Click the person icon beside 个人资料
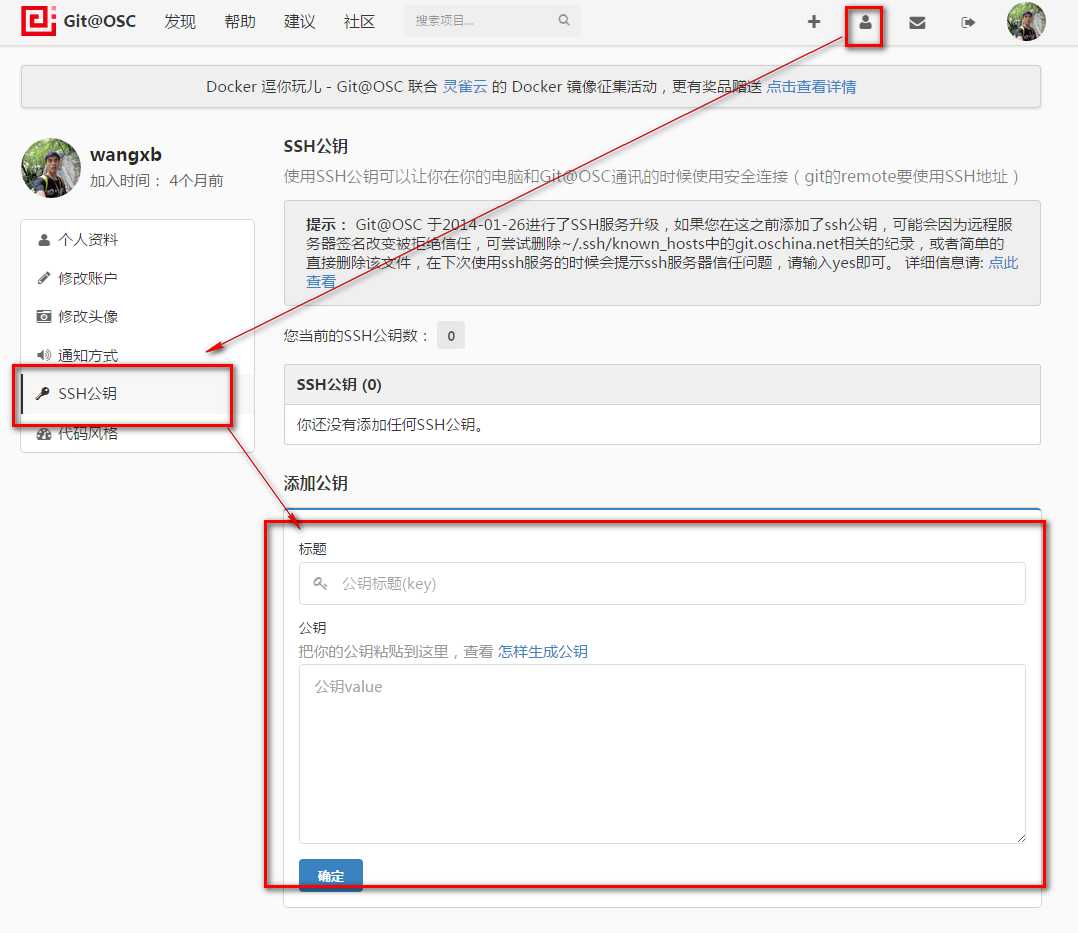 tap(44, 240)
